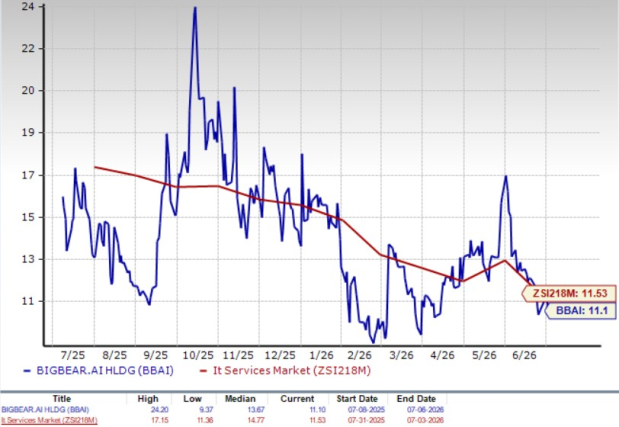Click the 2/26 x-axis label
This screenshot has width=619, height=427.
[359, 355]
